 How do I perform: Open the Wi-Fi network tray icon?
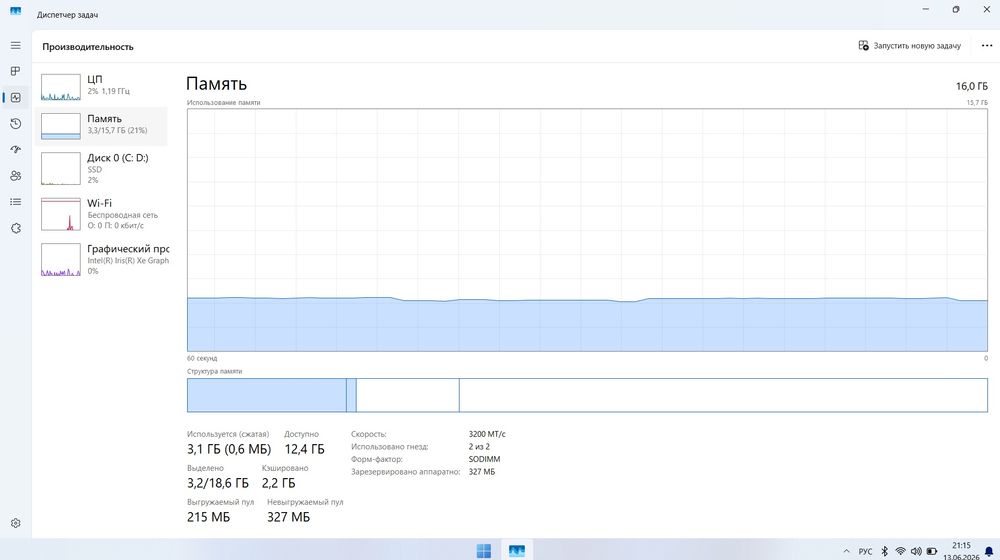[901, 551]
